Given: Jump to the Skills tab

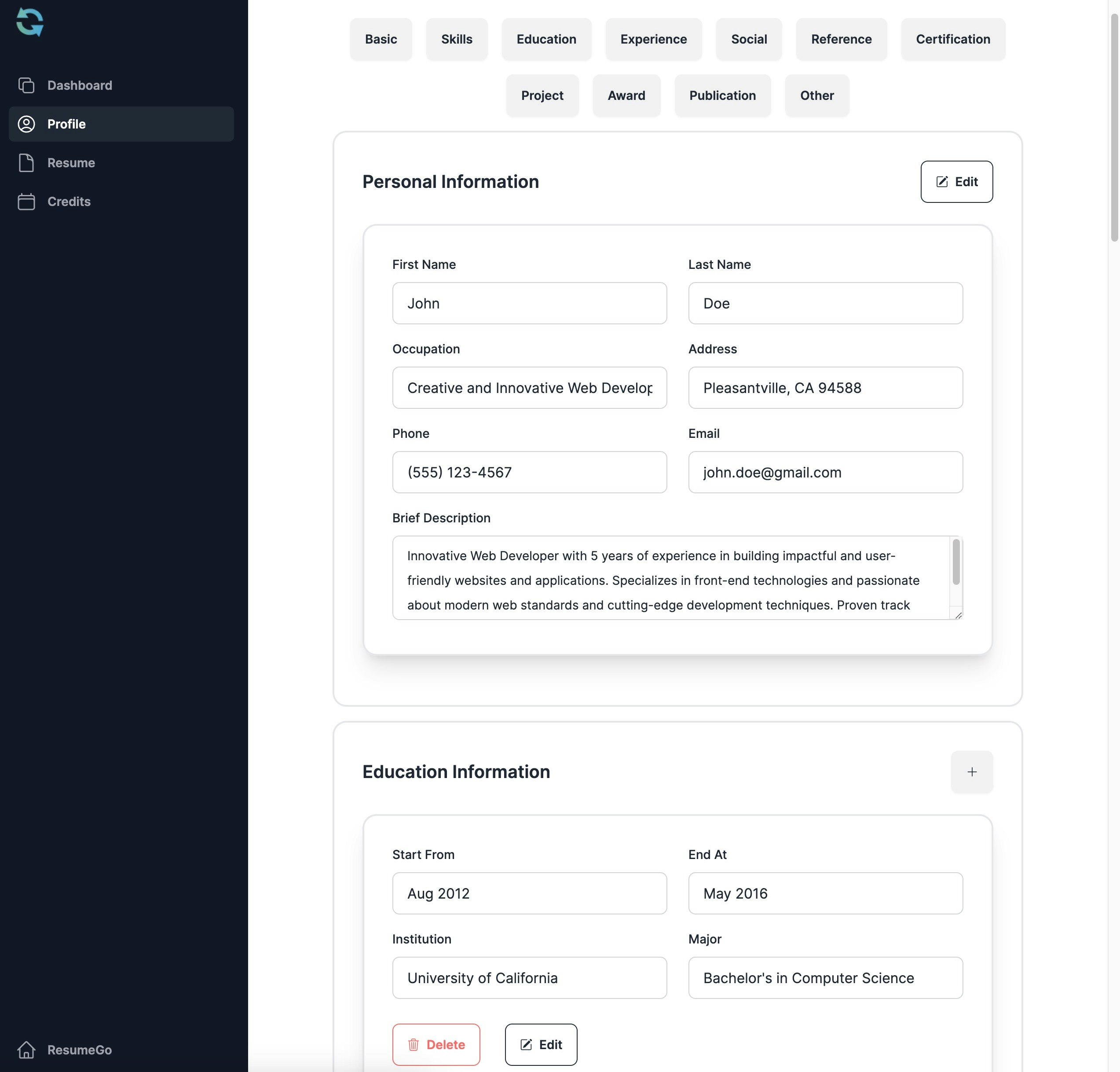Looking at the screenshot, I should pos(456,39).
